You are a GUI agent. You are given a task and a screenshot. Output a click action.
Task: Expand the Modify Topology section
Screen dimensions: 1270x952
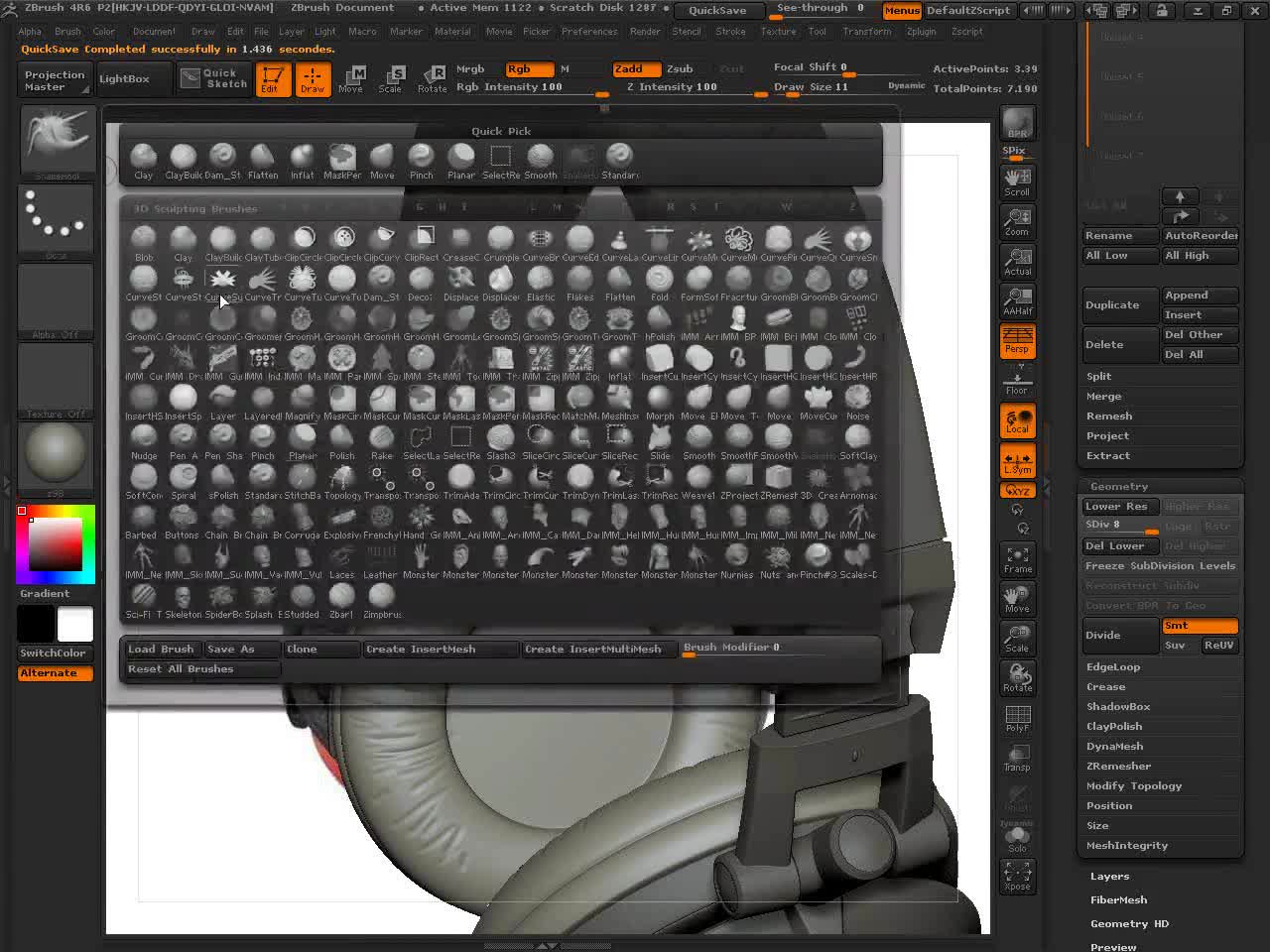click(1134, 785)
